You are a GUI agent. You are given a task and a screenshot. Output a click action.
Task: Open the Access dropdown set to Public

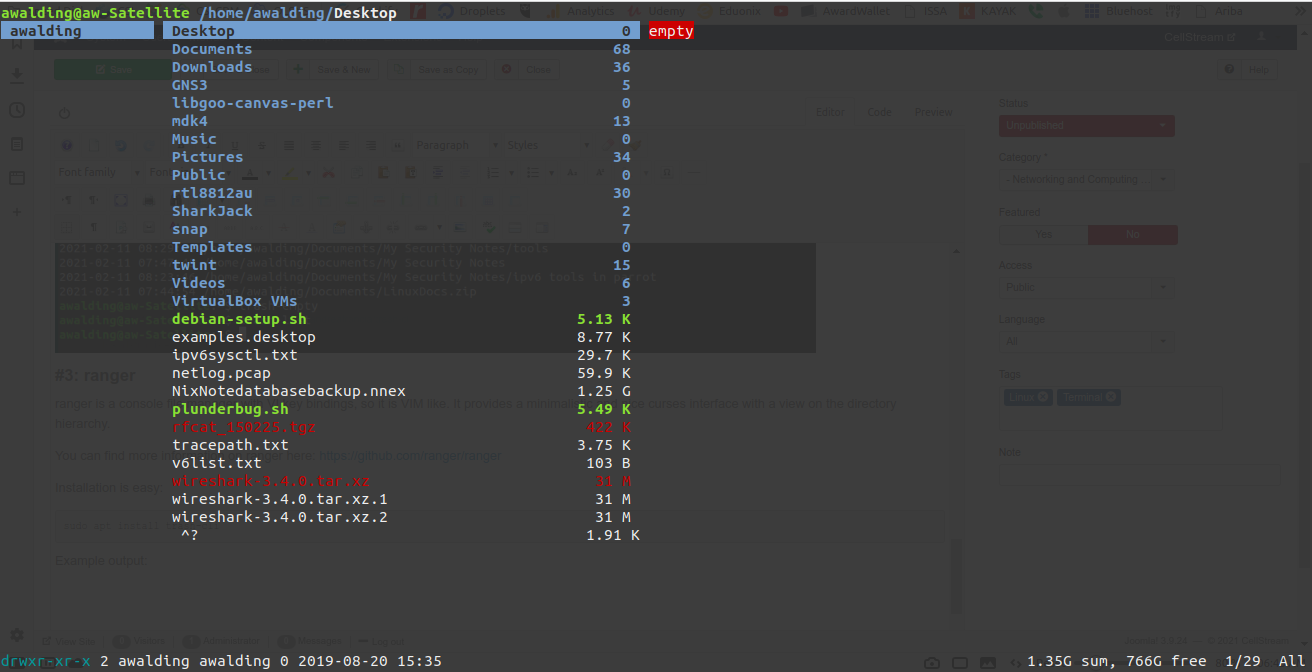pos(1086,287)
